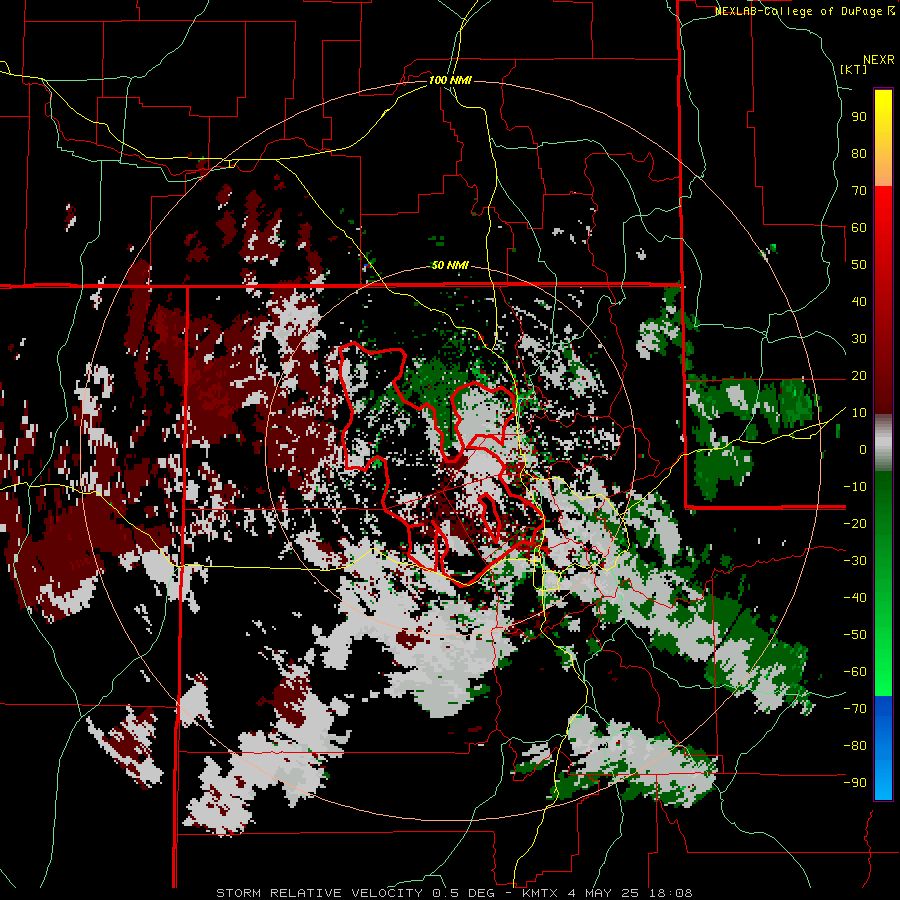900x900 pixels.
Task: Click the NEXR label above color bar
Action: pos(878,60)
